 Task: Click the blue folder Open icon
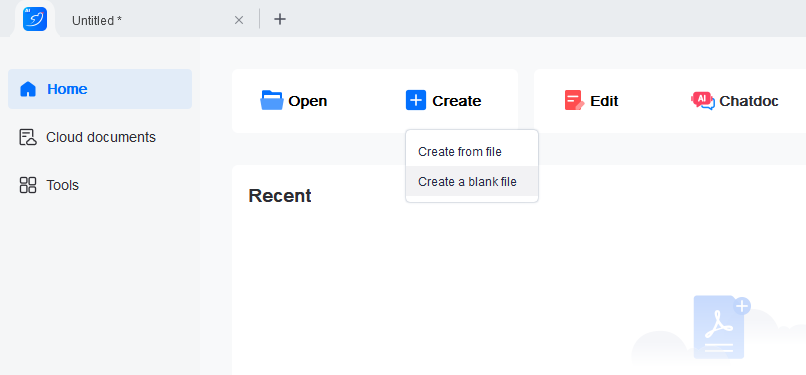271,101
